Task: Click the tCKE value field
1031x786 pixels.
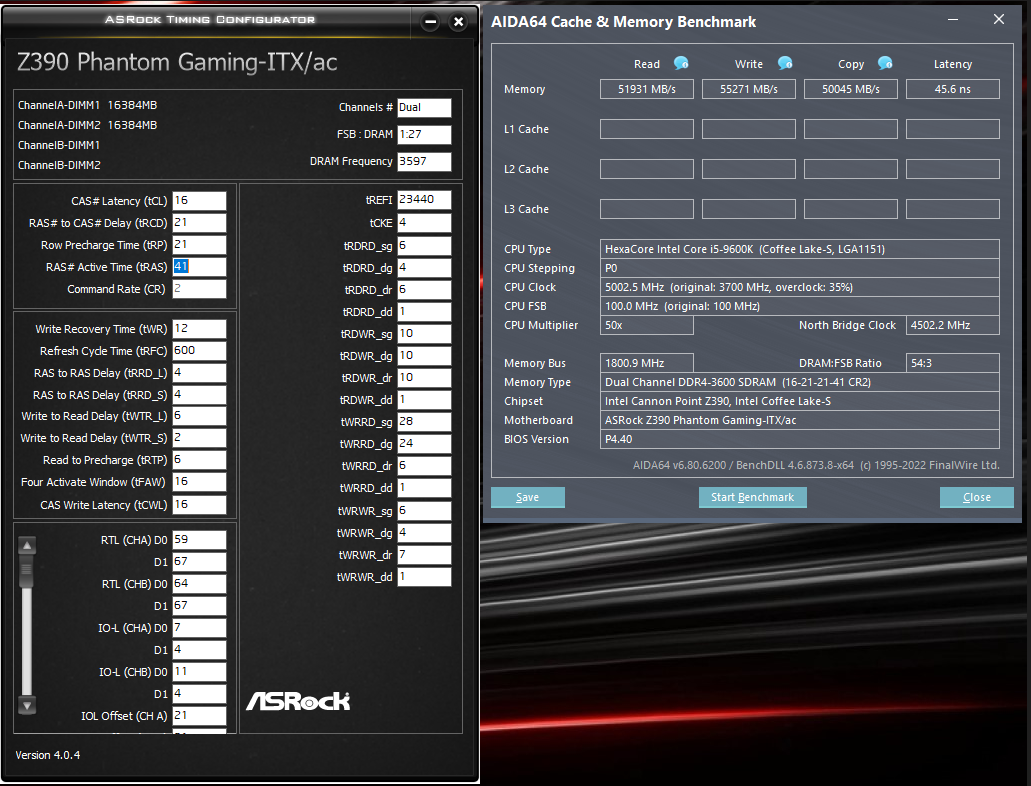Action: (x=424, y=223)
